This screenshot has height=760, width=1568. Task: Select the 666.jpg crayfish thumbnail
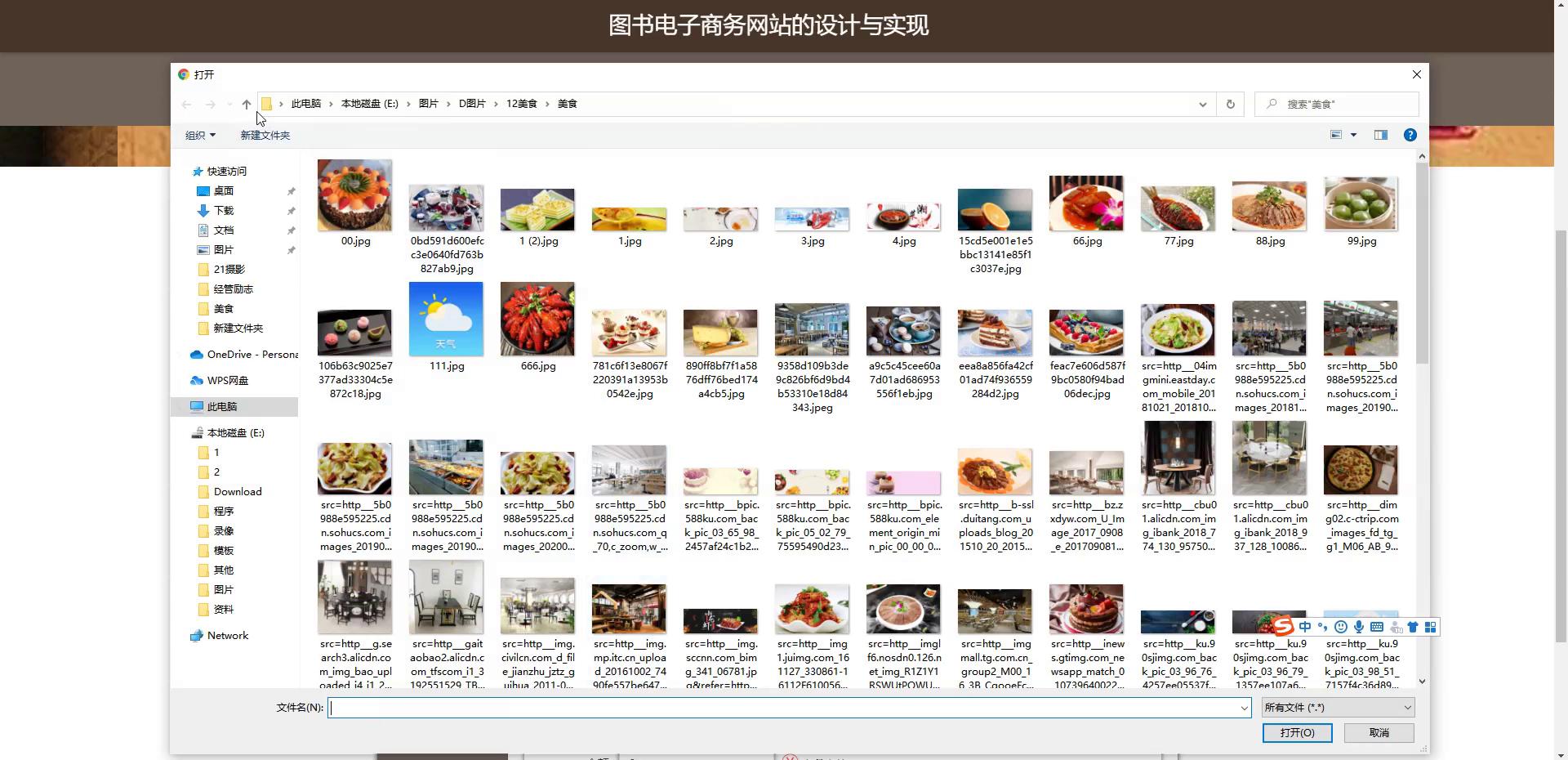pos(537,320)
